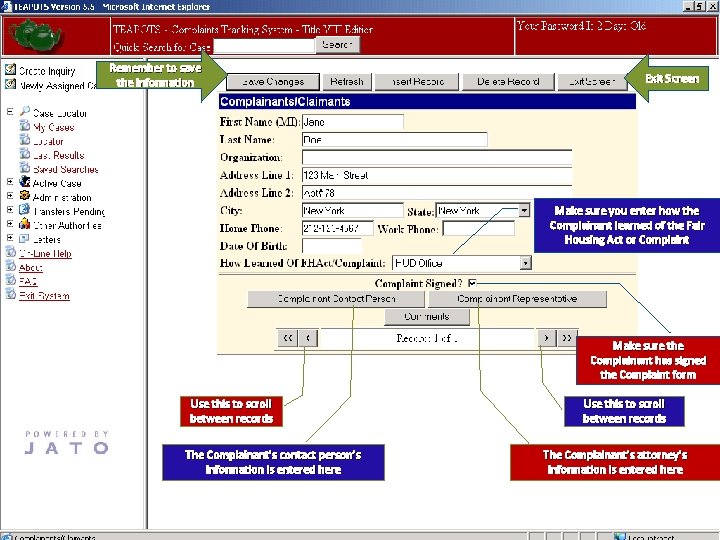Click the Last Results icon
Viewport: 720px width, 540px height.
click(25, 154)
